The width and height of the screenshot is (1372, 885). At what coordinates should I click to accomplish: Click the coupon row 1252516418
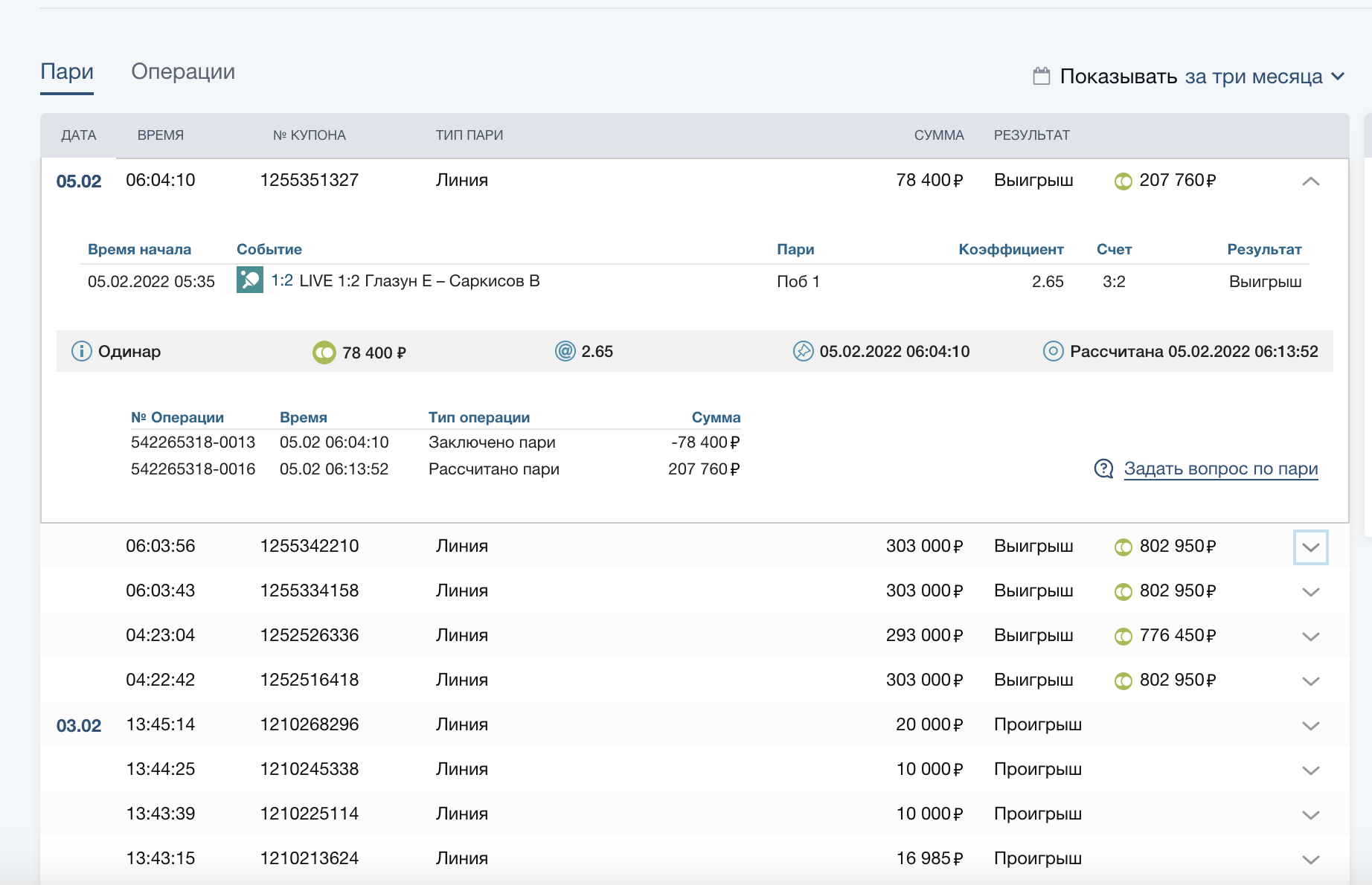tap(309, 680)
